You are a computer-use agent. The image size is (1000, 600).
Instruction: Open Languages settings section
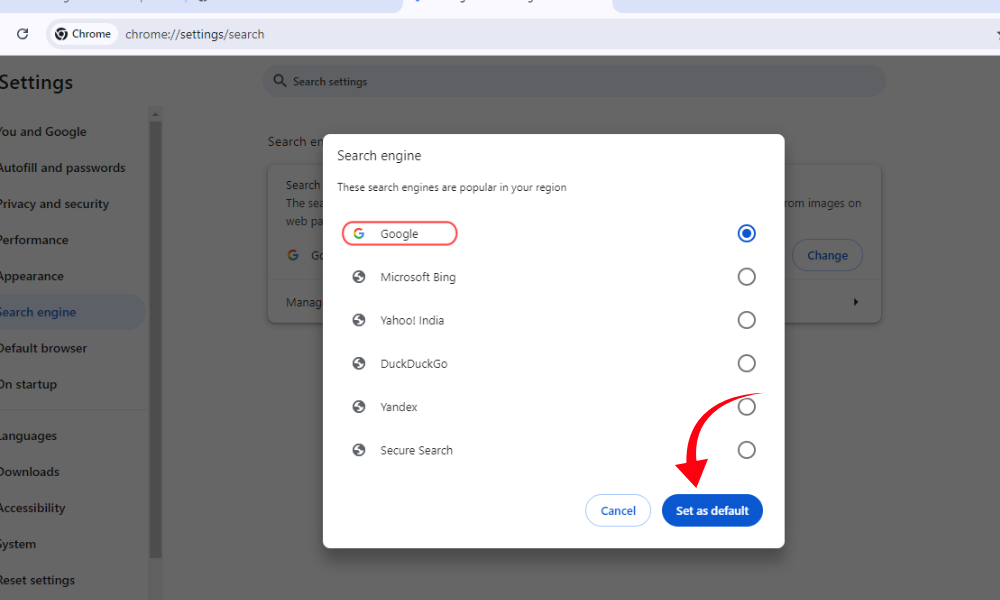pos(28,436)
